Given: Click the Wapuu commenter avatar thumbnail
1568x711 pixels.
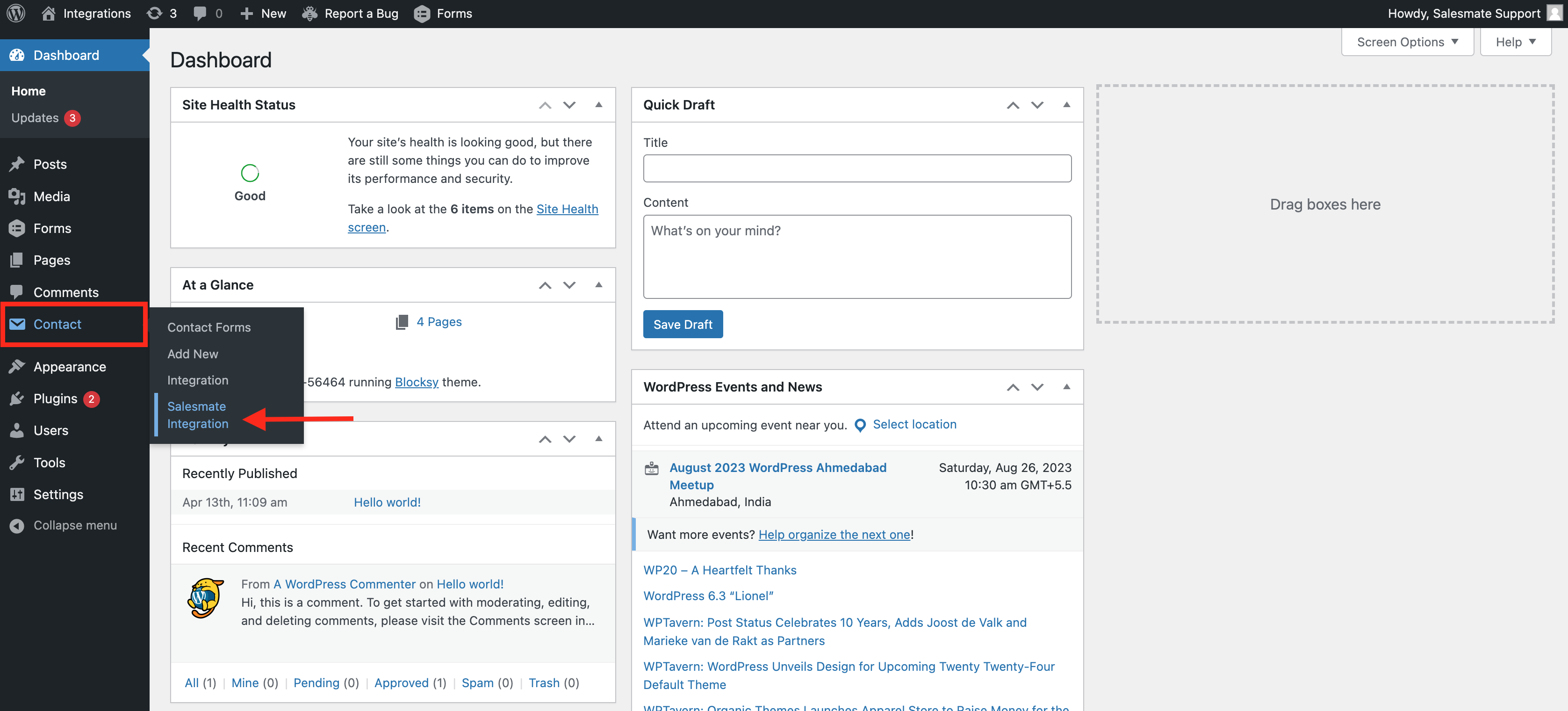Looking at the screenshot, I should click(206, 598).
